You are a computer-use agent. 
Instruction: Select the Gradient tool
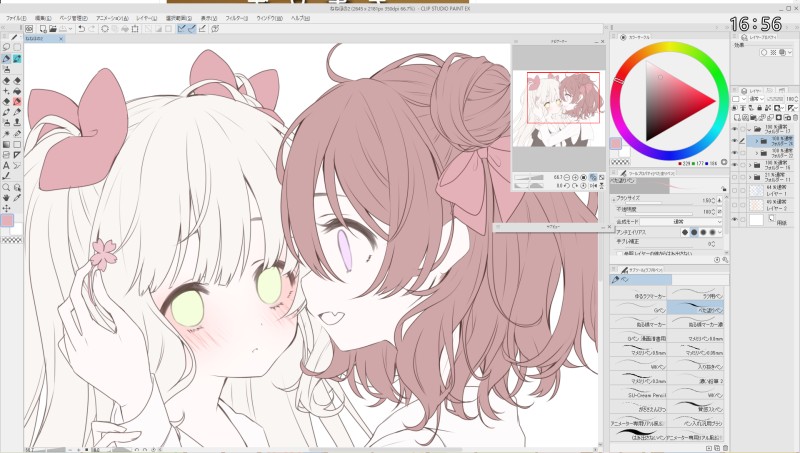pyautogui.click(x=6, y=144)
